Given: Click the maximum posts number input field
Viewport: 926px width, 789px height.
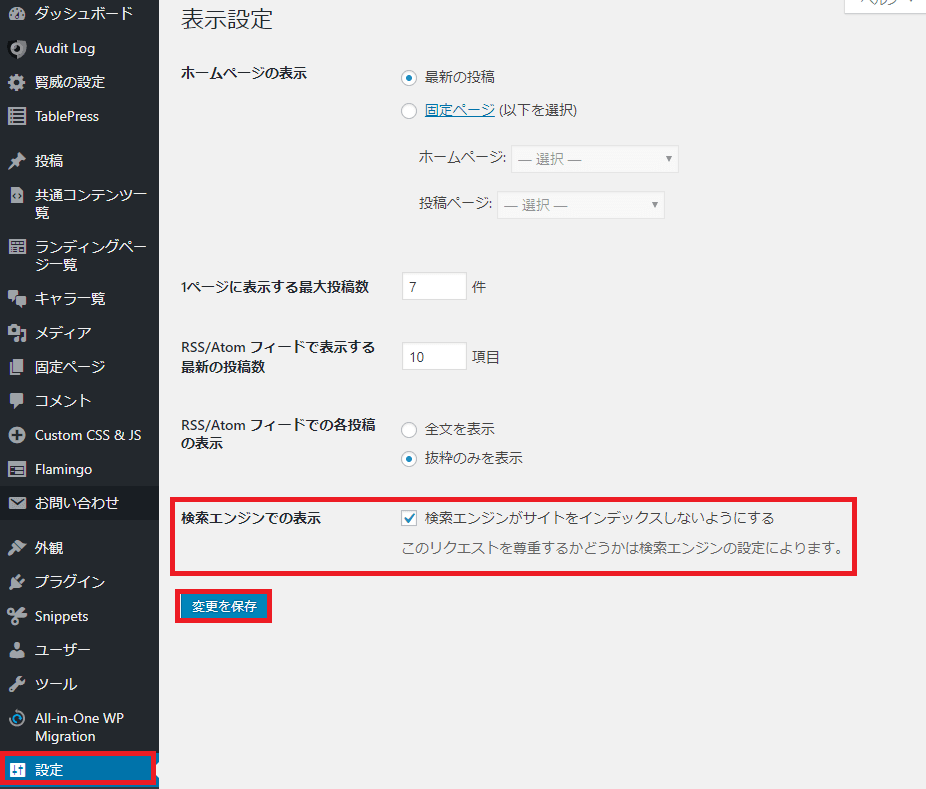Looking at the screenshot, I should tap(433, 285).
